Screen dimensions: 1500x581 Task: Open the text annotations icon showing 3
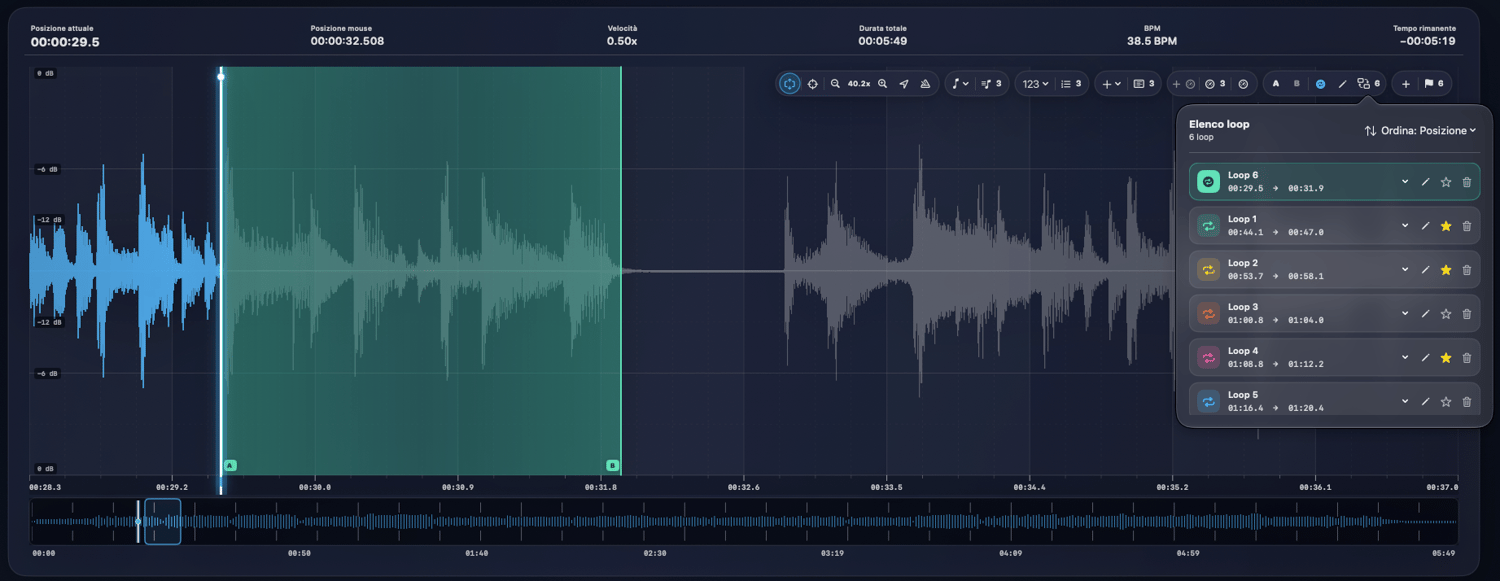(1144, 84)
